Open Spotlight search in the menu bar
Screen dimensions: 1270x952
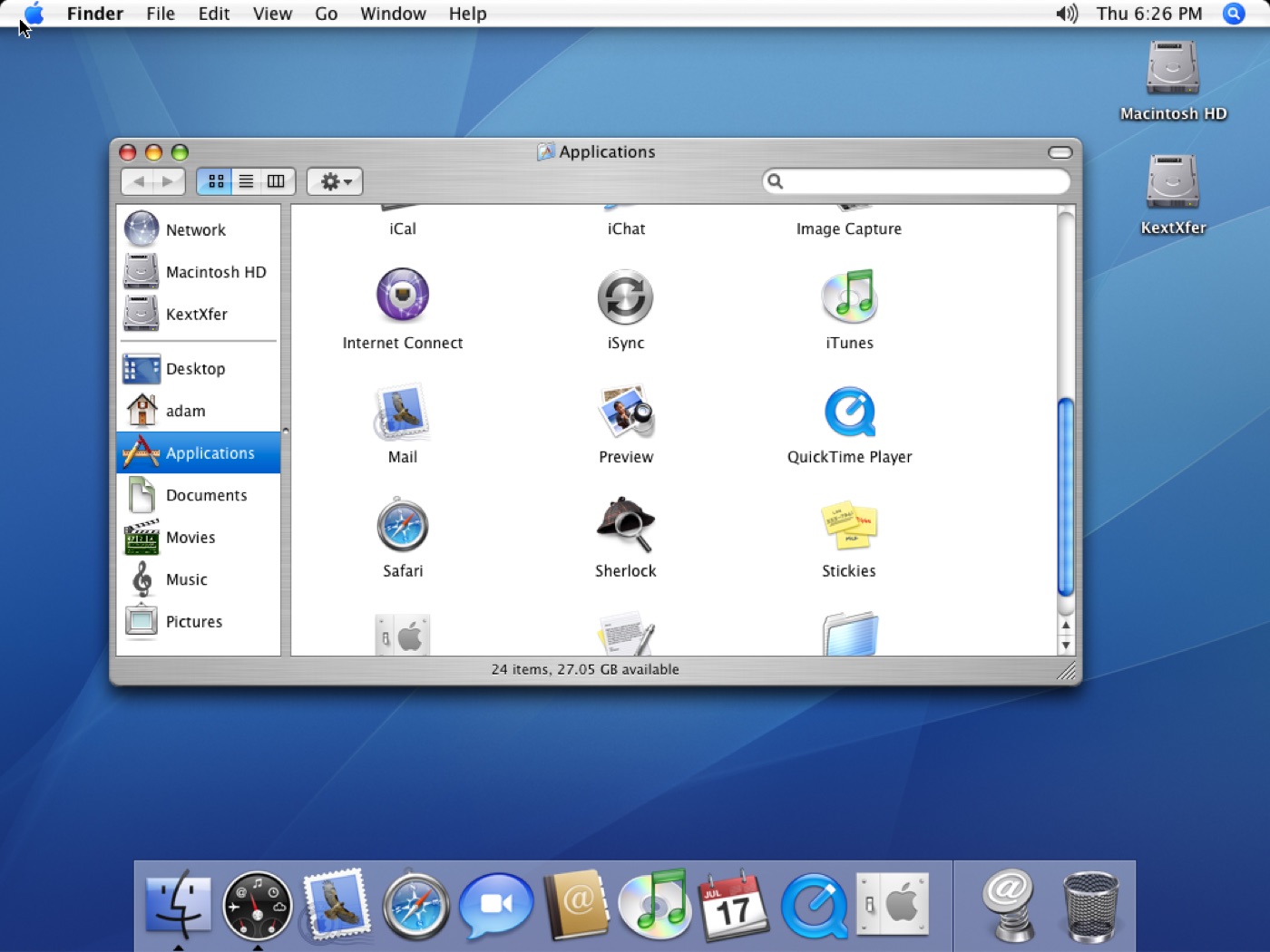(x=1234, y=14)
